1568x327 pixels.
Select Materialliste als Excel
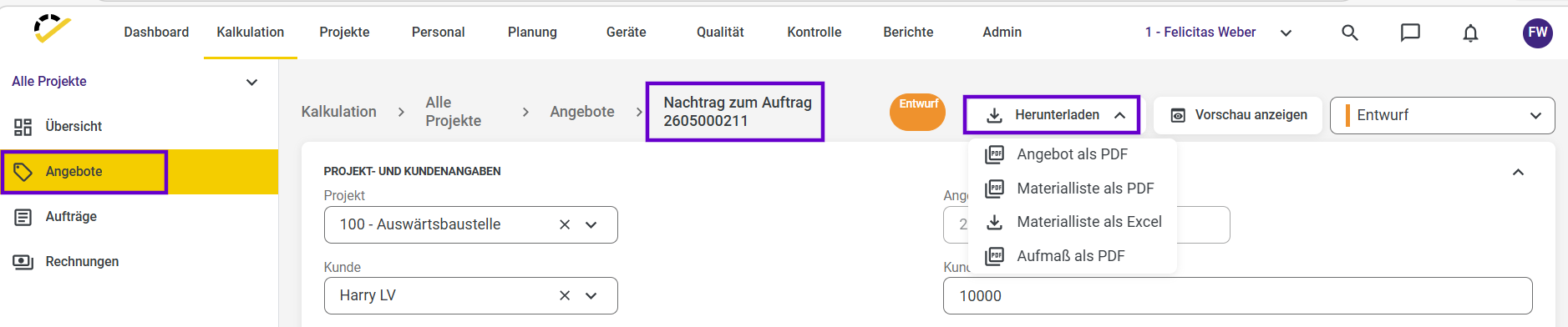pos(1073,222)
